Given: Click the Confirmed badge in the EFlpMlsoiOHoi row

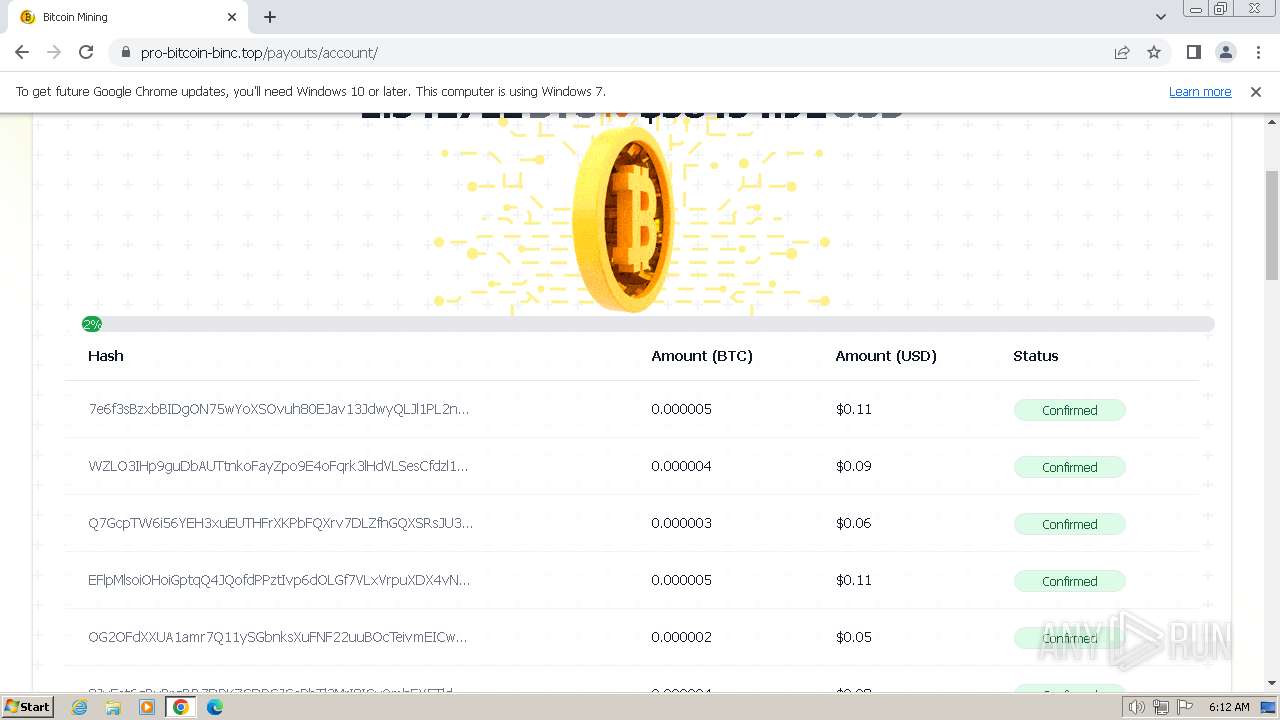Looking at the screenshot, I should (x=1070, y=581).
